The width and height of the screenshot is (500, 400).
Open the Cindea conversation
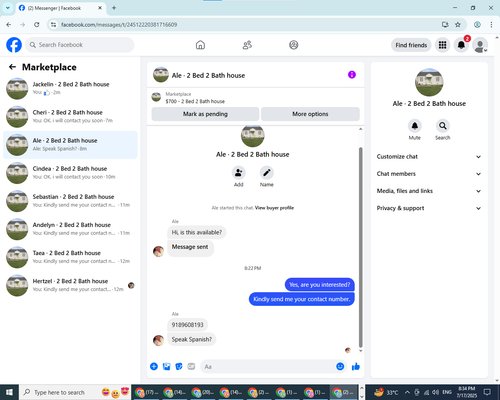point(70,173)
